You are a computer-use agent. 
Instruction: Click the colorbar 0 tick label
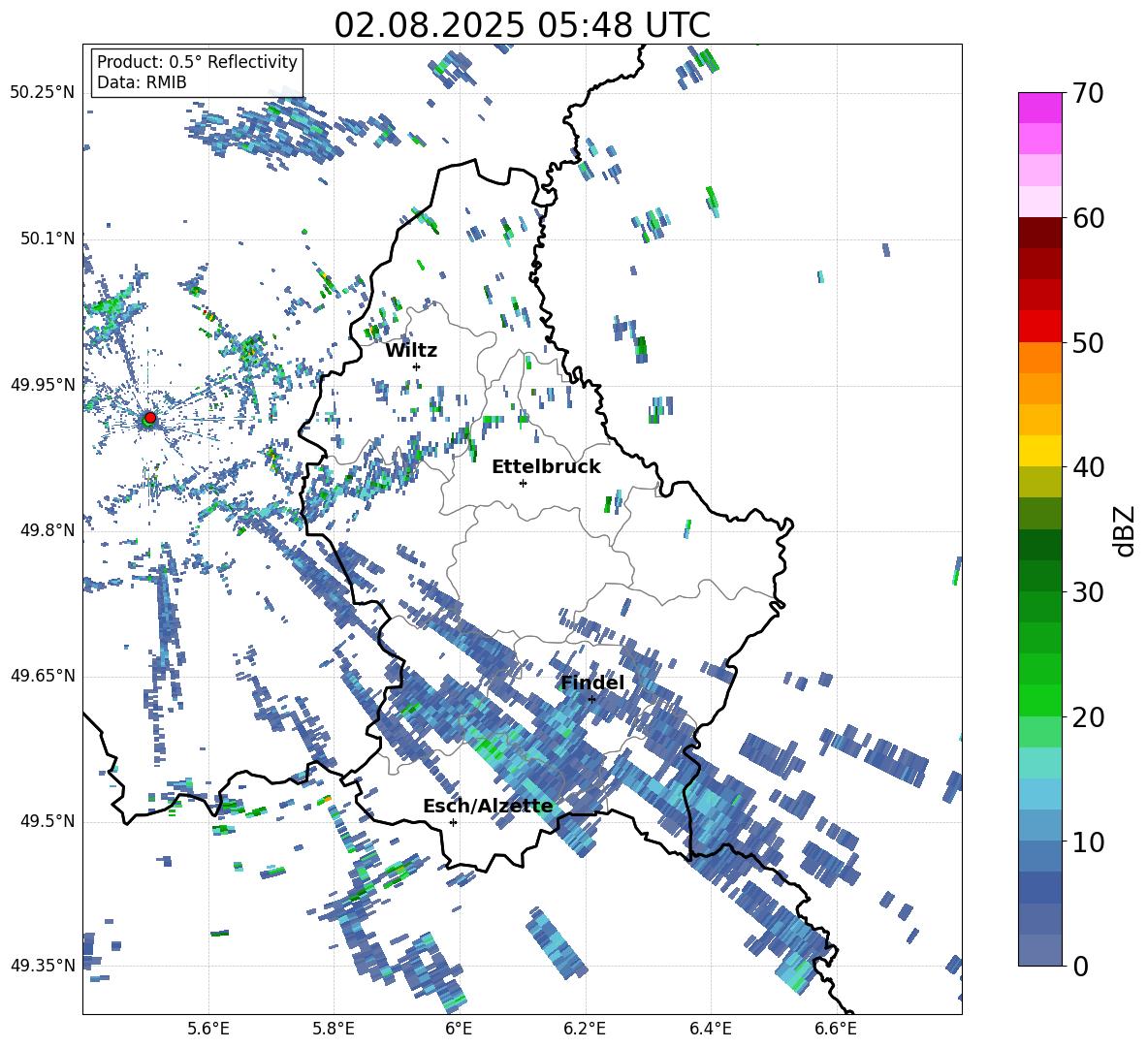[x=1081, y=966]
